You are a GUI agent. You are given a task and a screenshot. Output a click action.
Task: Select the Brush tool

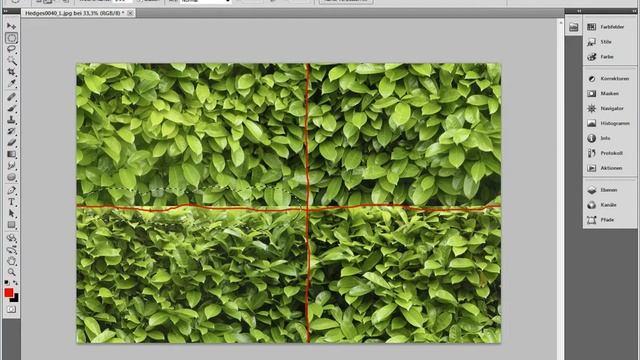(x=11, y=109)
